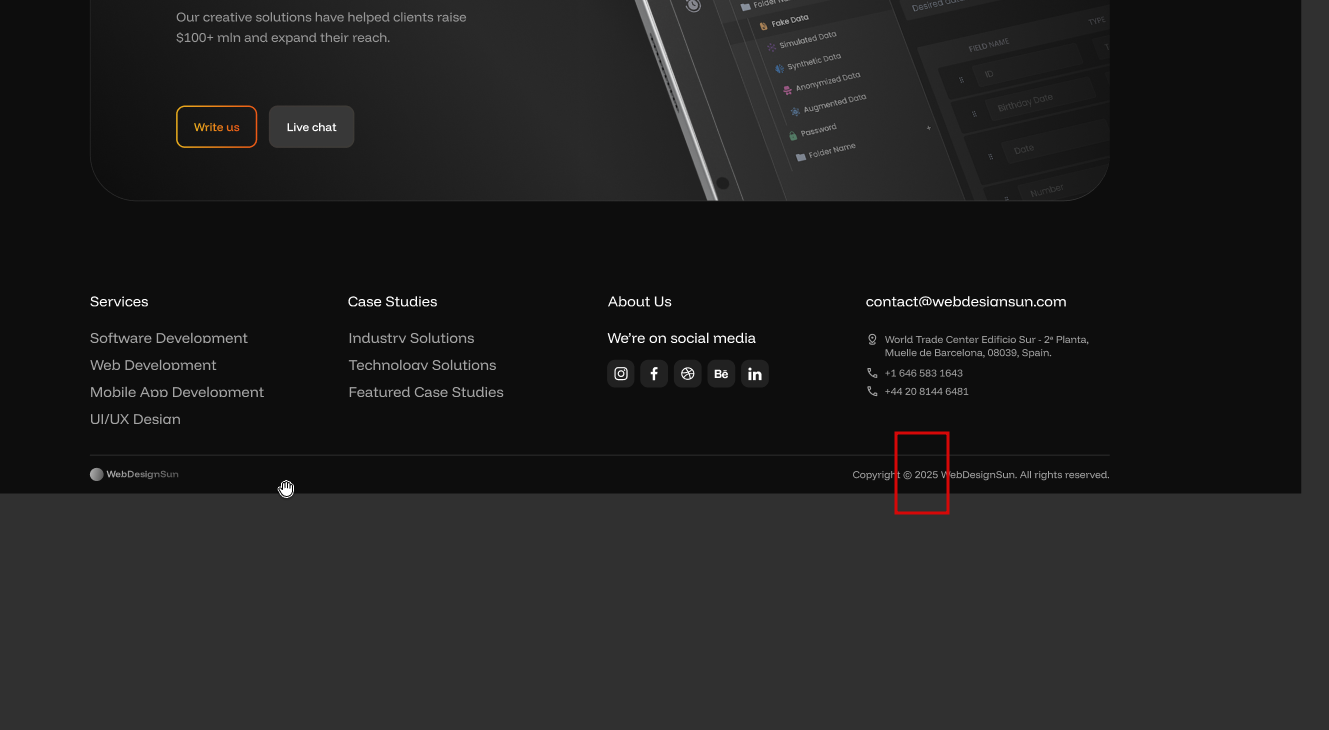Viewport: 1329px width, 730px height.
Task: Call the number +1 646 583 1643
Action: [924, 373]
